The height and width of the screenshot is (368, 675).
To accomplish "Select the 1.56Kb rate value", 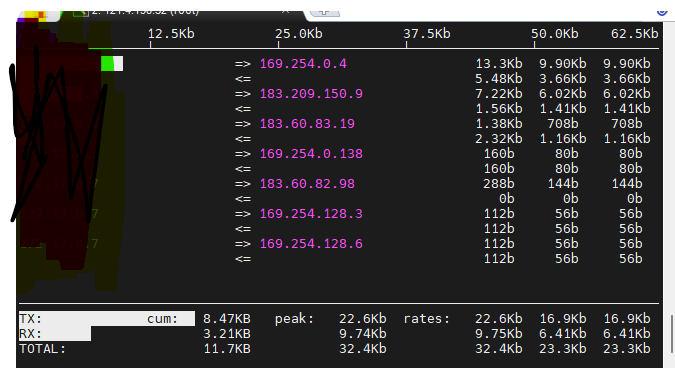I will click(499, 109).
